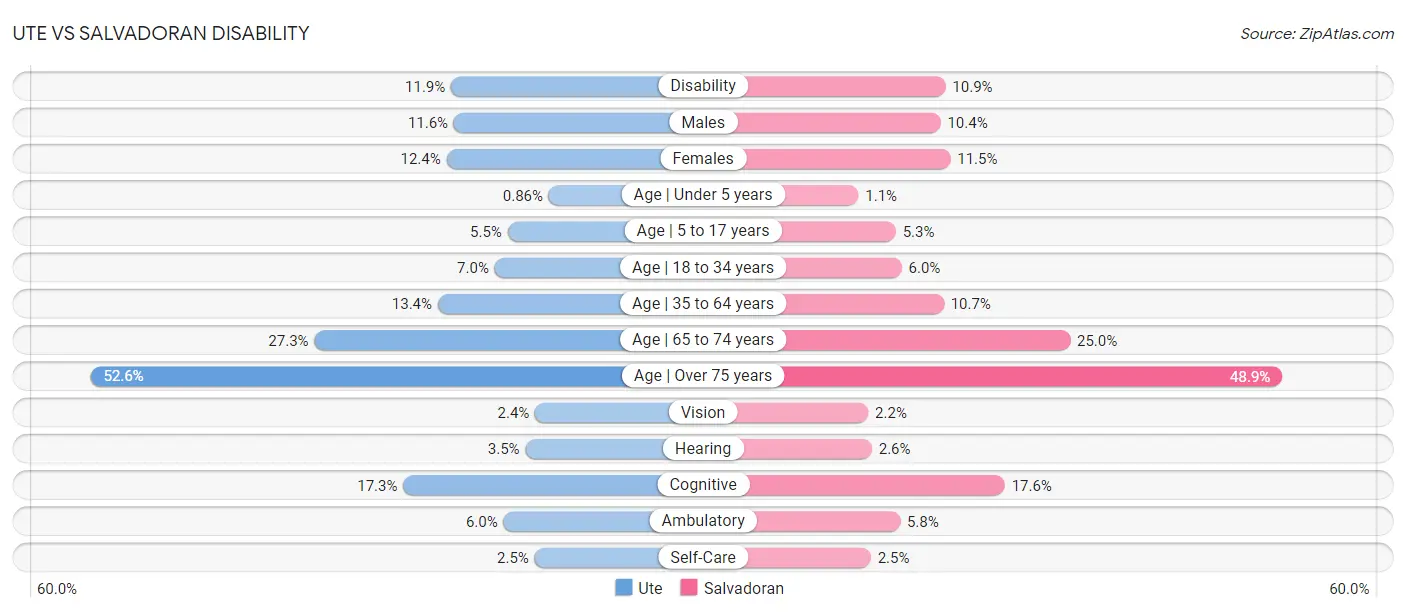
Task: Click the pink Salvadoran legend swatch
Action: 689,588
